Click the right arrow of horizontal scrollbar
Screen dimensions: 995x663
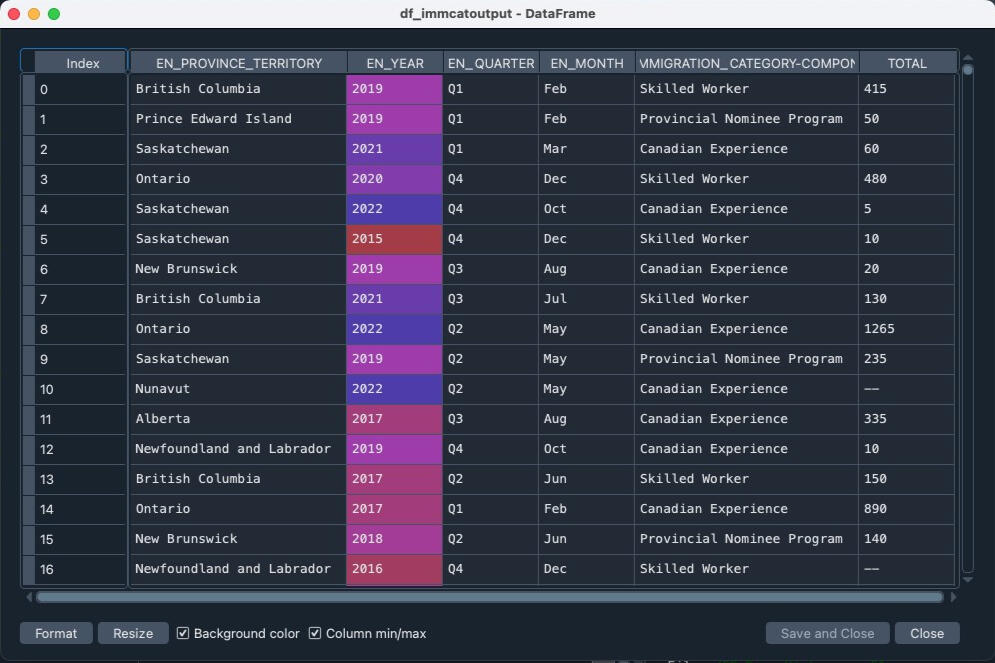(953, 597)
